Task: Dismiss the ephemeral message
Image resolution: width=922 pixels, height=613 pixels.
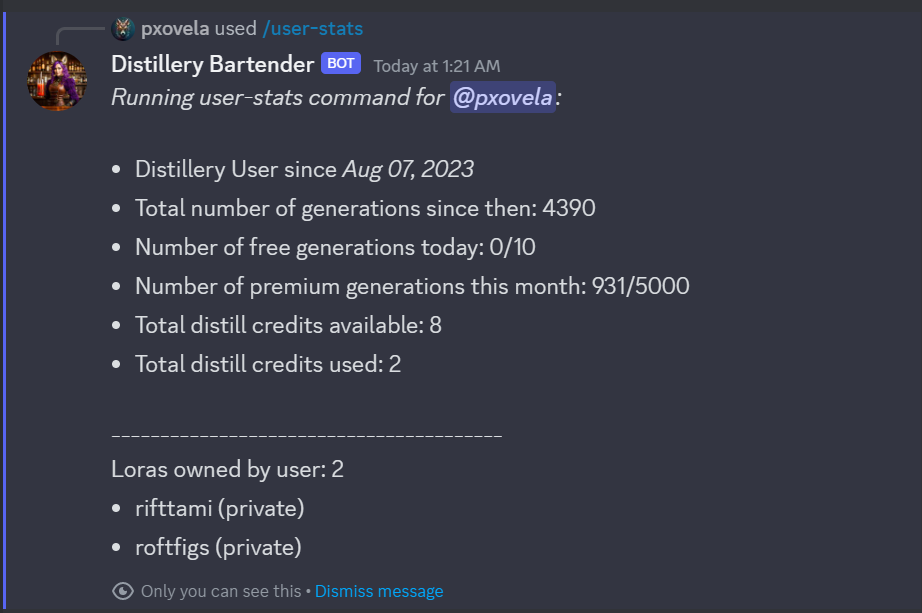Action: 379,591
